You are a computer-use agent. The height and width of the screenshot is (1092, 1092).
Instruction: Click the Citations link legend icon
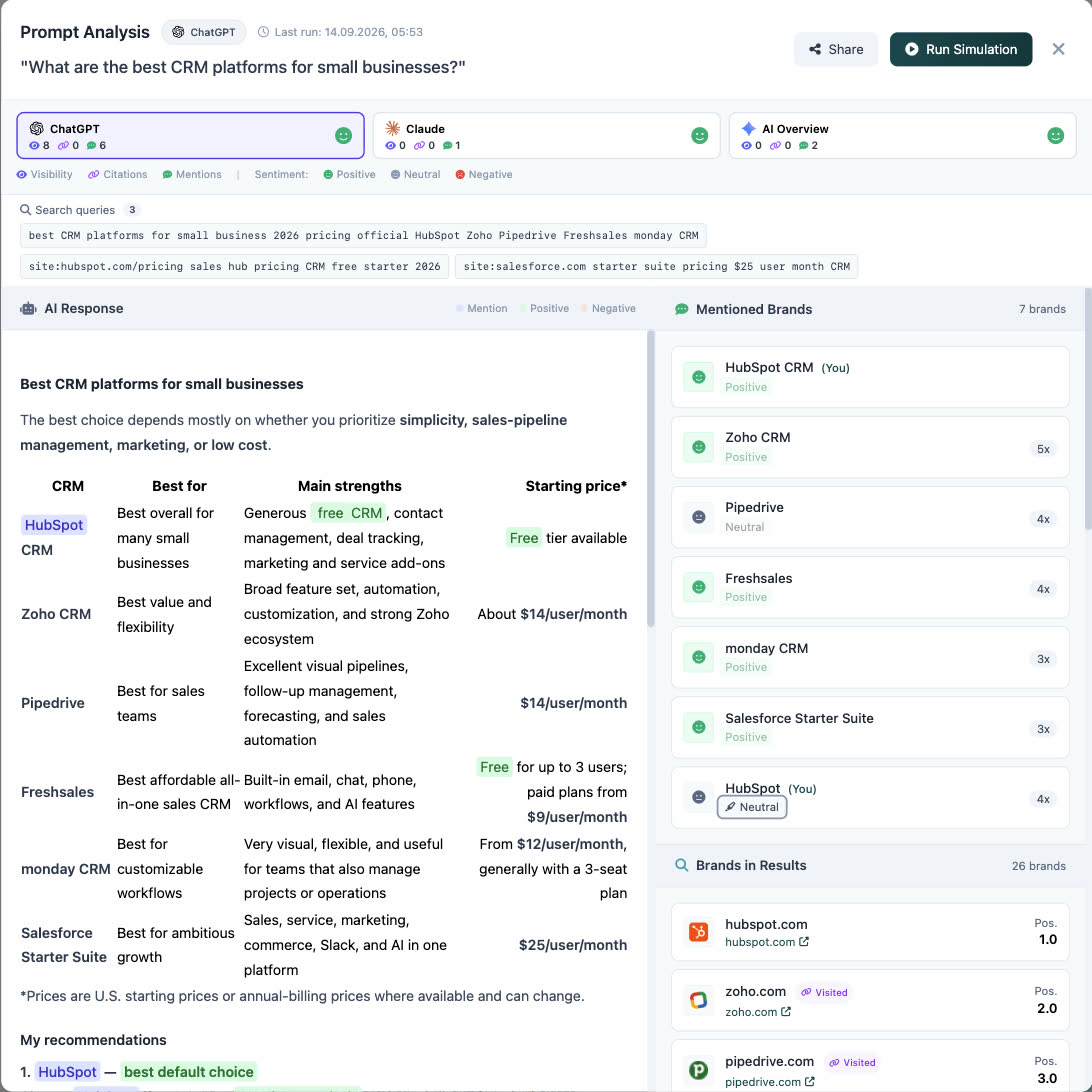click(x=93, y=175)
